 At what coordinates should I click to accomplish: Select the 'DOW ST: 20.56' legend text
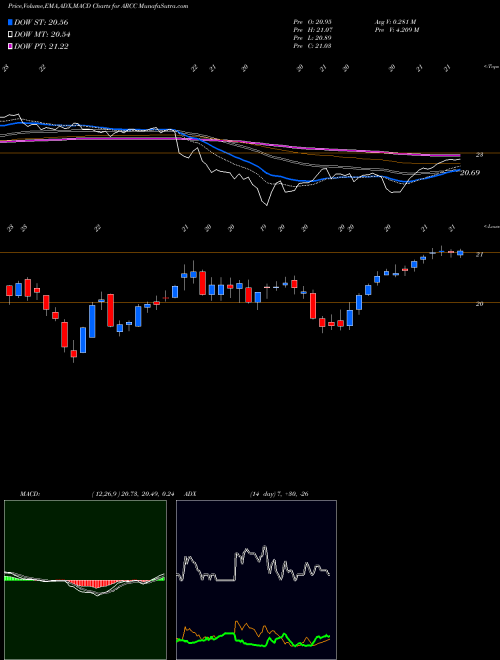click(41, 22)
